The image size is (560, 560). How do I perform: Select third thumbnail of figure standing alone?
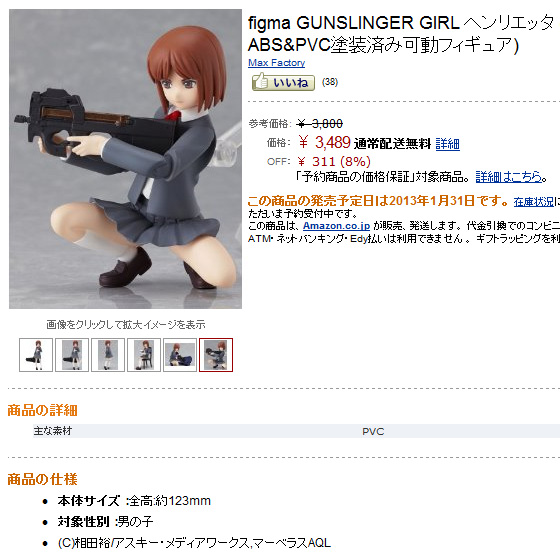coord(108,355)
